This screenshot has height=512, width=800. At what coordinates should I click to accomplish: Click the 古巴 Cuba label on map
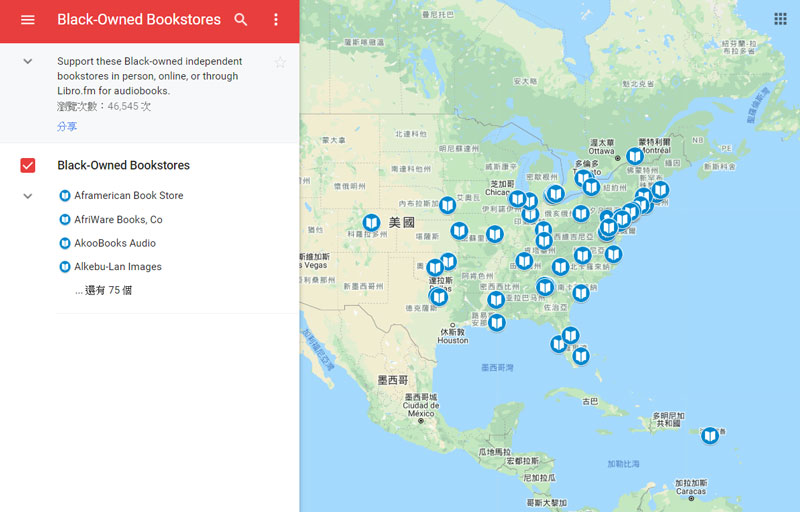(x=590, y=402)
